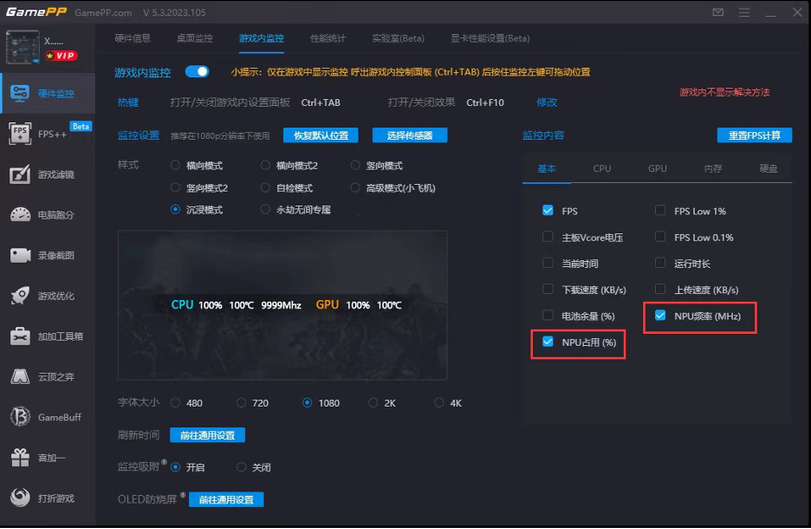This screenshot has width=811, height=529.
Task: Click 前往通用设置 button beside OLED防烧屏
Action: tap(226, 500)
